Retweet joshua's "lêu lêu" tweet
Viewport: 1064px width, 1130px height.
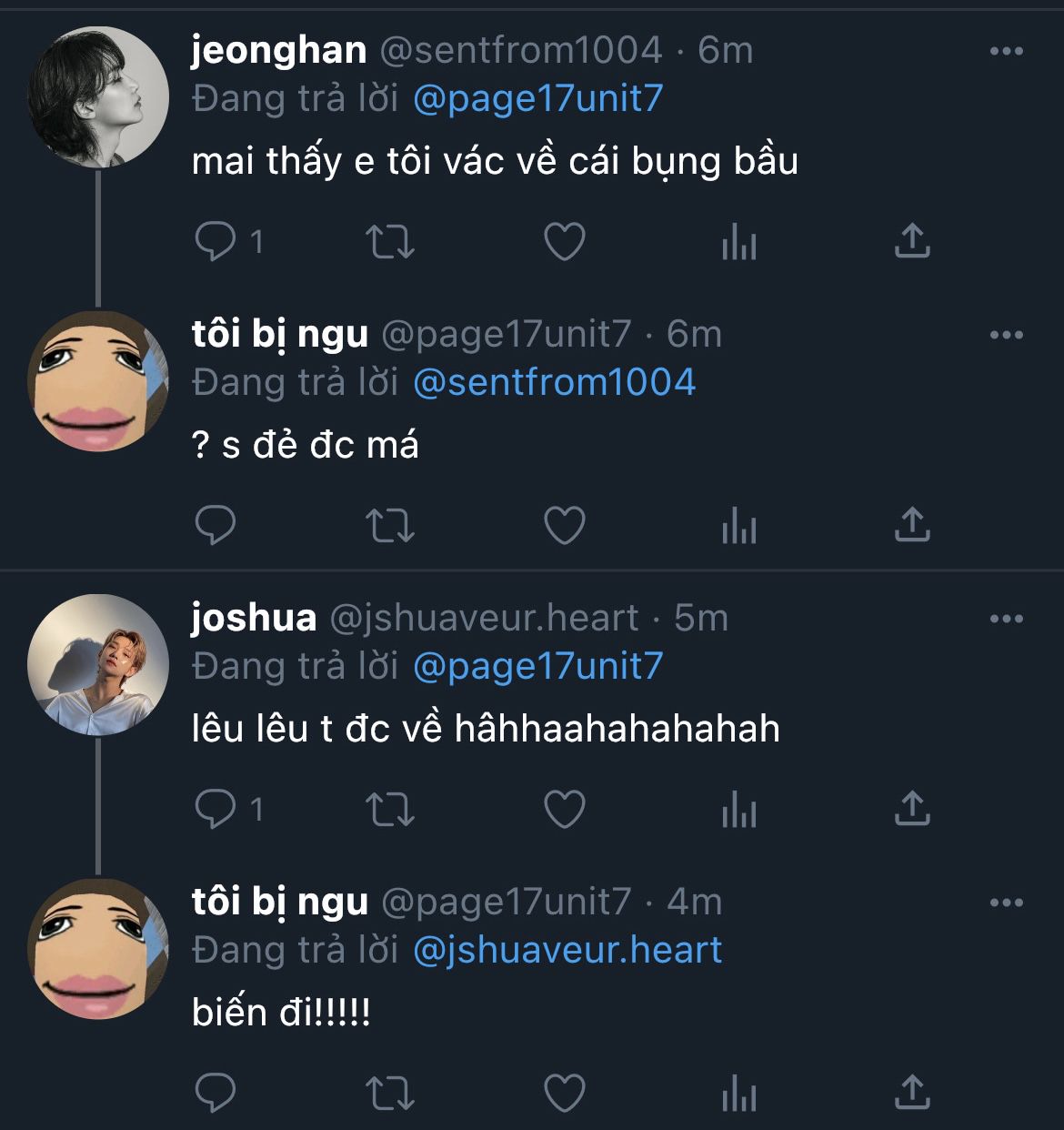click(389, 809)
